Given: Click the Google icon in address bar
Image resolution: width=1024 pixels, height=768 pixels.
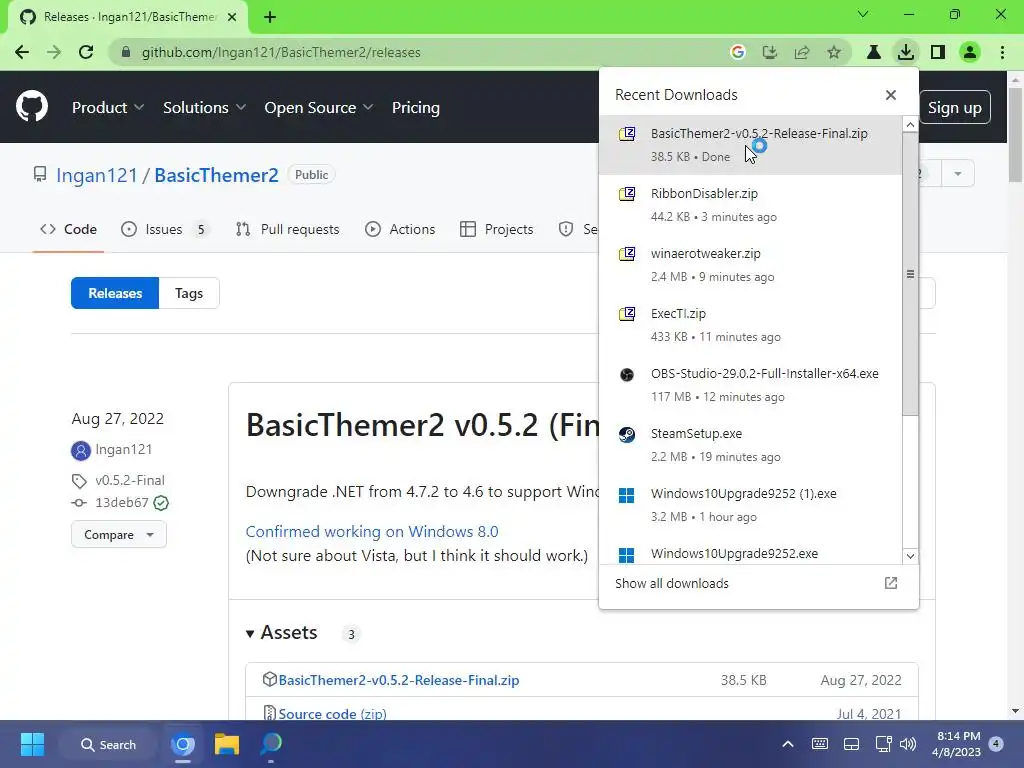Looking at the screenshot, I should point(738,52).
